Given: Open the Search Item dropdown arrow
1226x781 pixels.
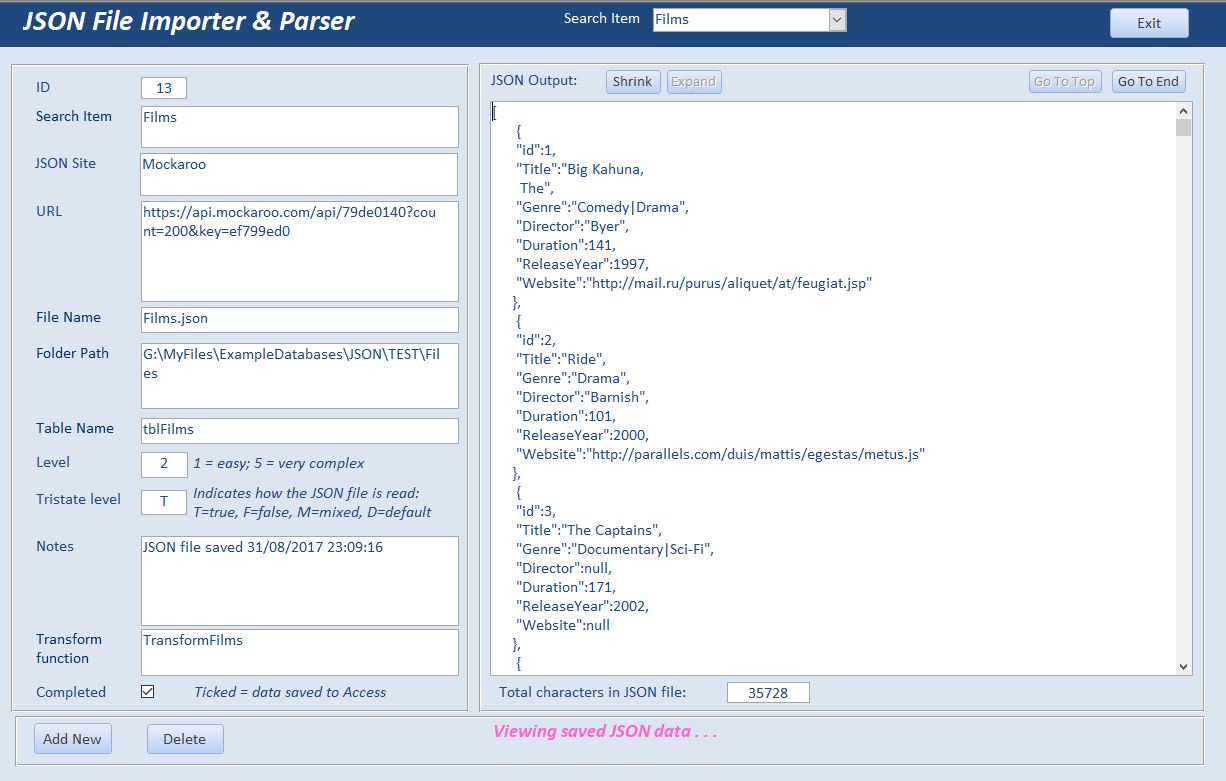Looking at the screenshot, I should tap(837, 19).
